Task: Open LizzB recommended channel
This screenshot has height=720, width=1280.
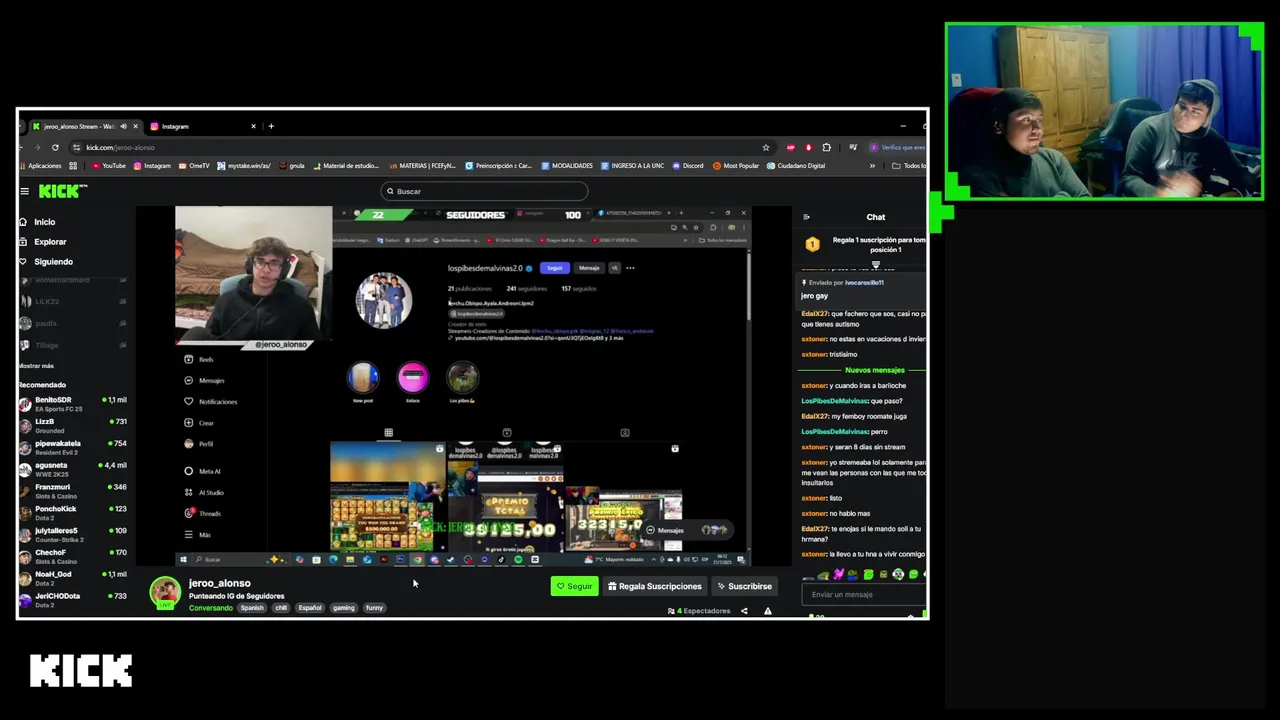Action: point(72,426)
